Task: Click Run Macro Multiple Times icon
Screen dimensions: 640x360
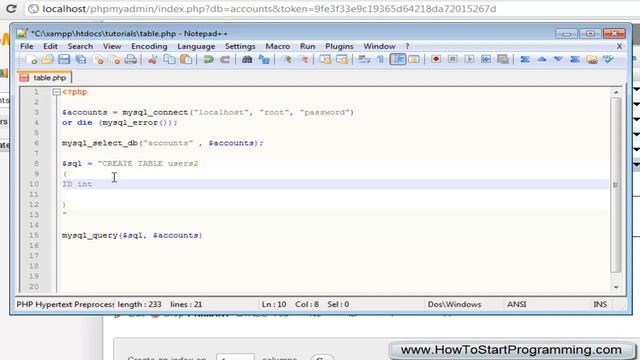Action: click(x=486, y=60)
